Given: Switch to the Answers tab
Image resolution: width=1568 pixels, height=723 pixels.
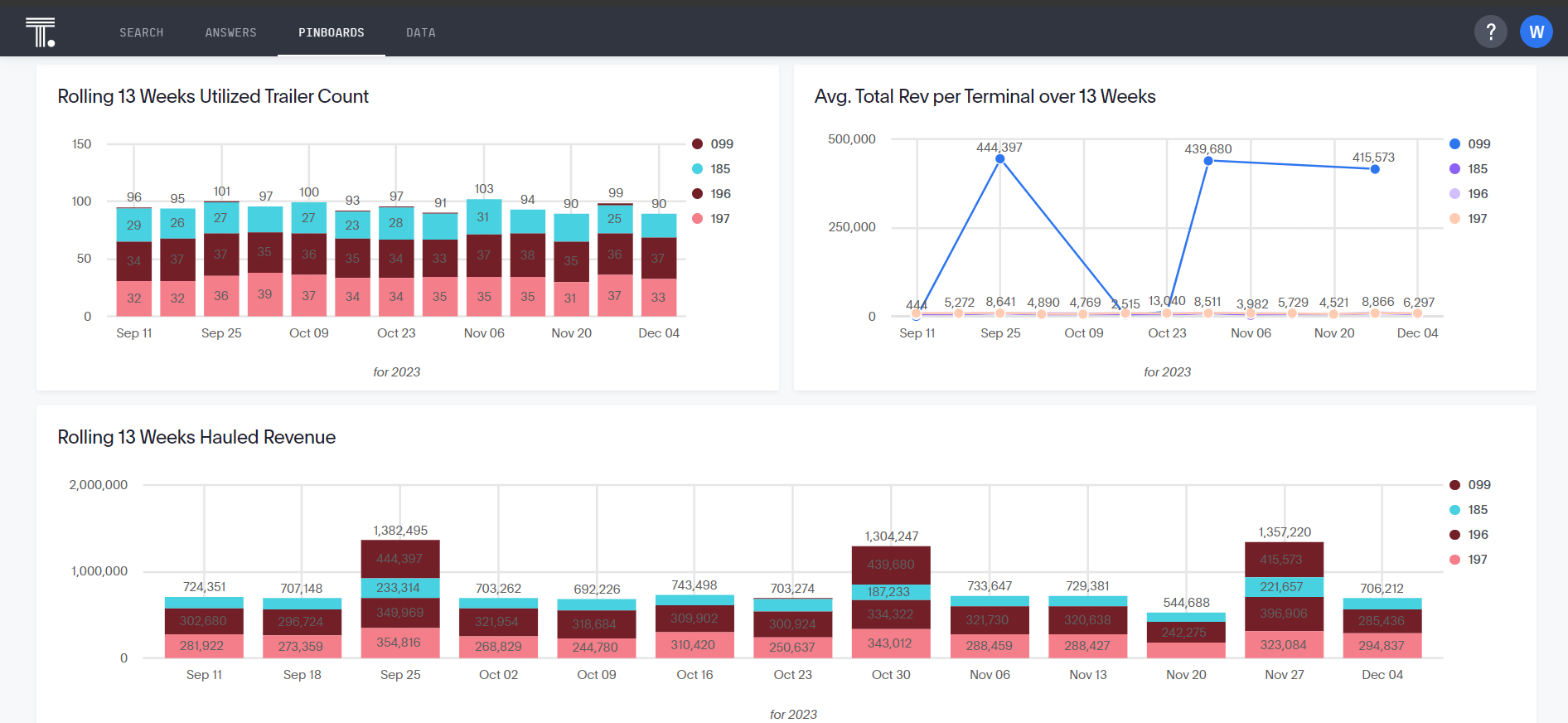Looking at the screenshot, I should point(231,32).
